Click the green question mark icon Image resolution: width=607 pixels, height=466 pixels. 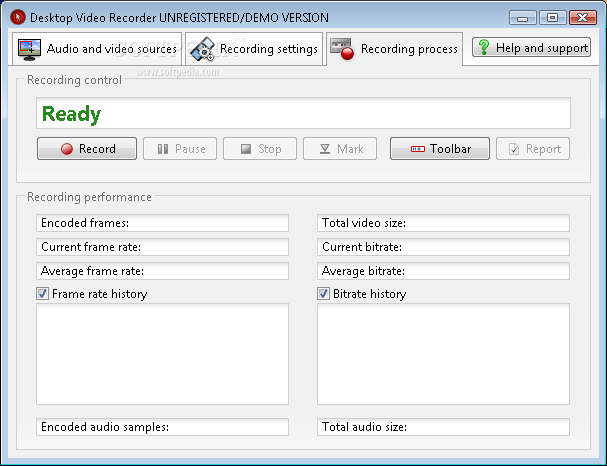[484, 47]
